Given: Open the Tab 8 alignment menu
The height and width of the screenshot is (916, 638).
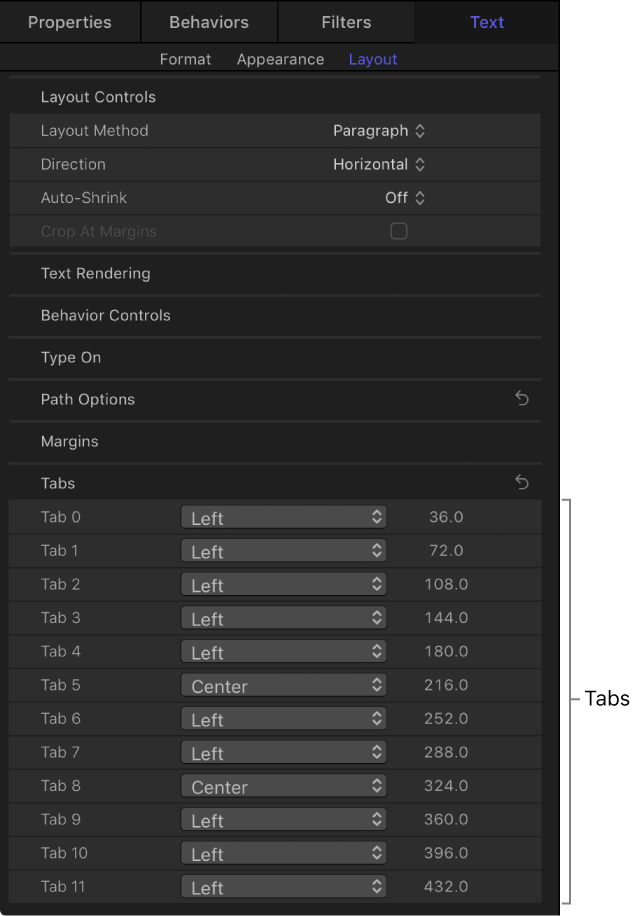Looking at the screenshot, I should (x=283, y=786).
